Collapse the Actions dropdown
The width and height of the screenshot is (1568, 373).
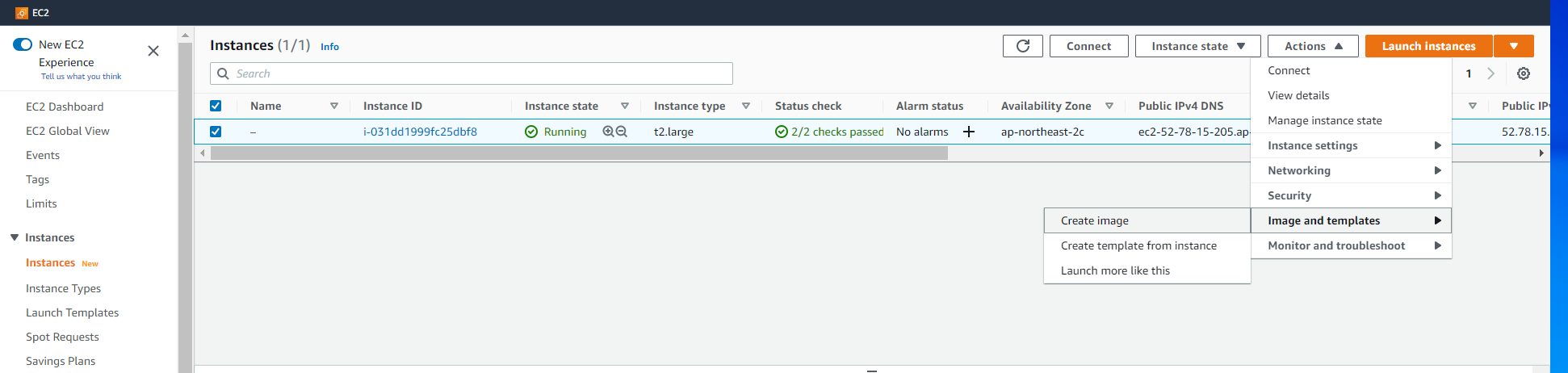(x=1313, y=46)
